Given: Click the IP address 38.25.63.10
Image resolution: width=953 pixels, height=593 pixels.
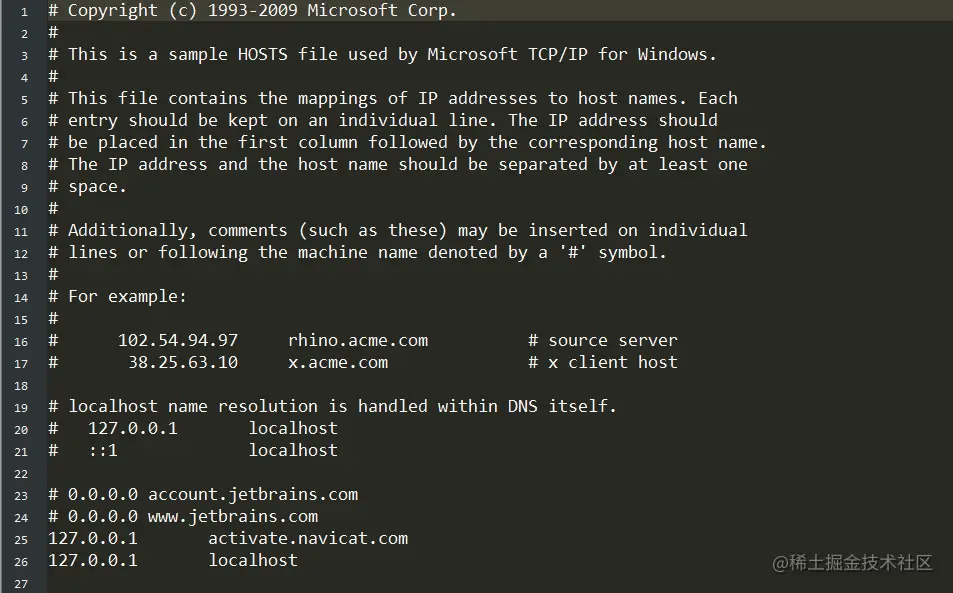Looking at the screenshot, I should pos(183,362).
